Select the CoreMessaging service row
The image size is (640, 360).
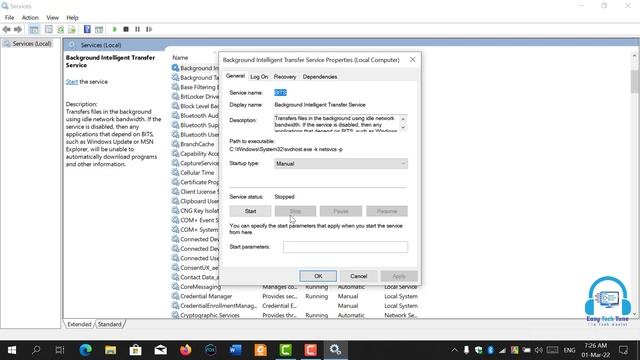295,287
